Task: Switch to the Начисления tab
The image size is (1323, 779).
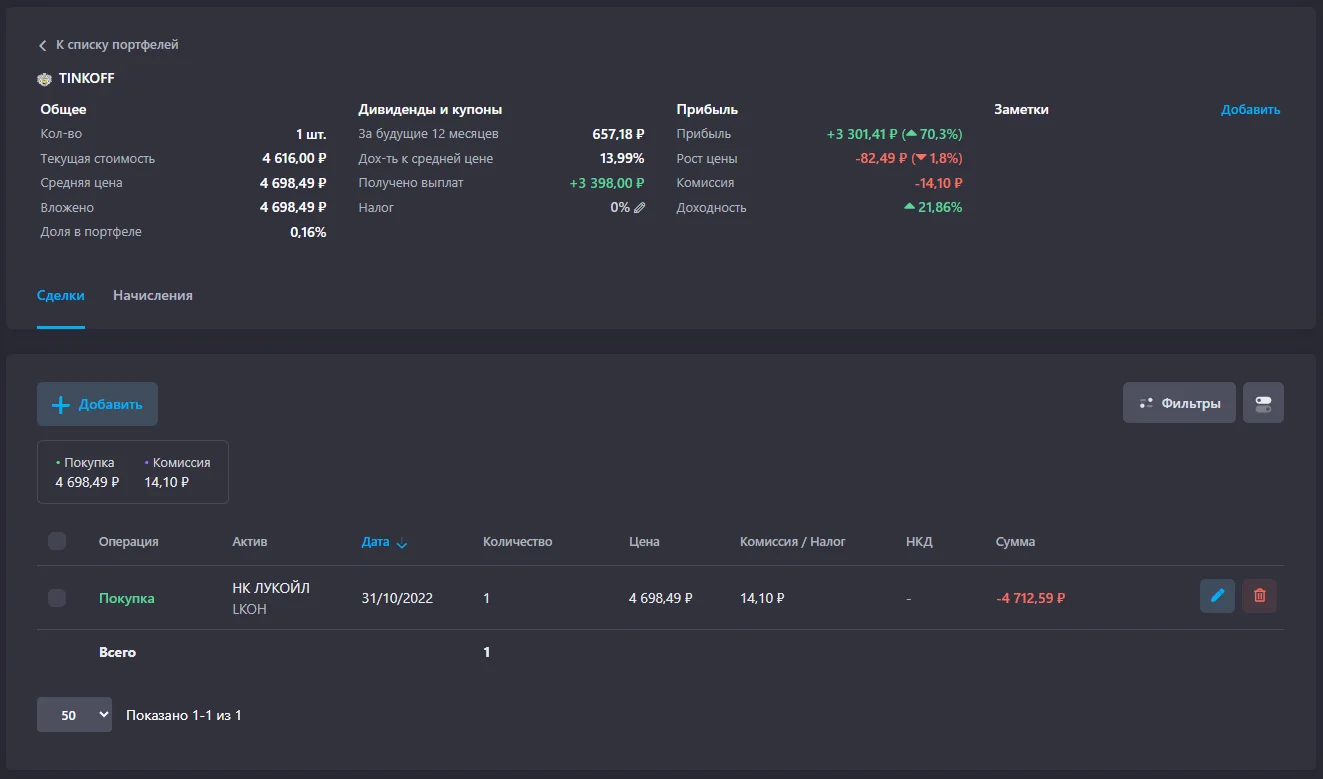Action: point(153,296)
